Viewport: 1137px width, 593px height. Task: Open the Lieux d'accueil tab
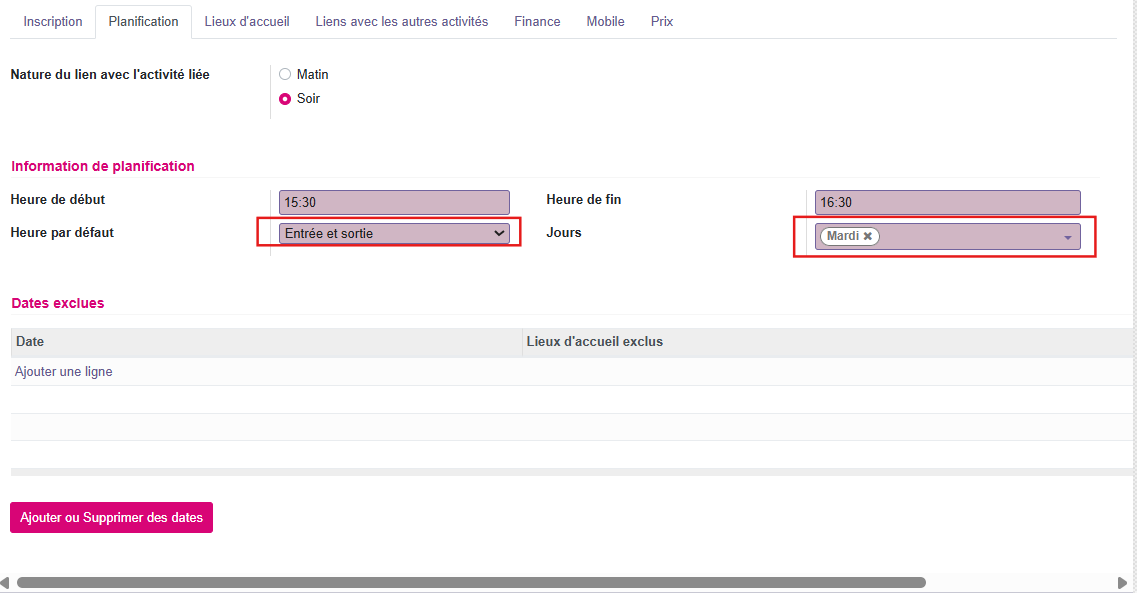click(247, 22)
